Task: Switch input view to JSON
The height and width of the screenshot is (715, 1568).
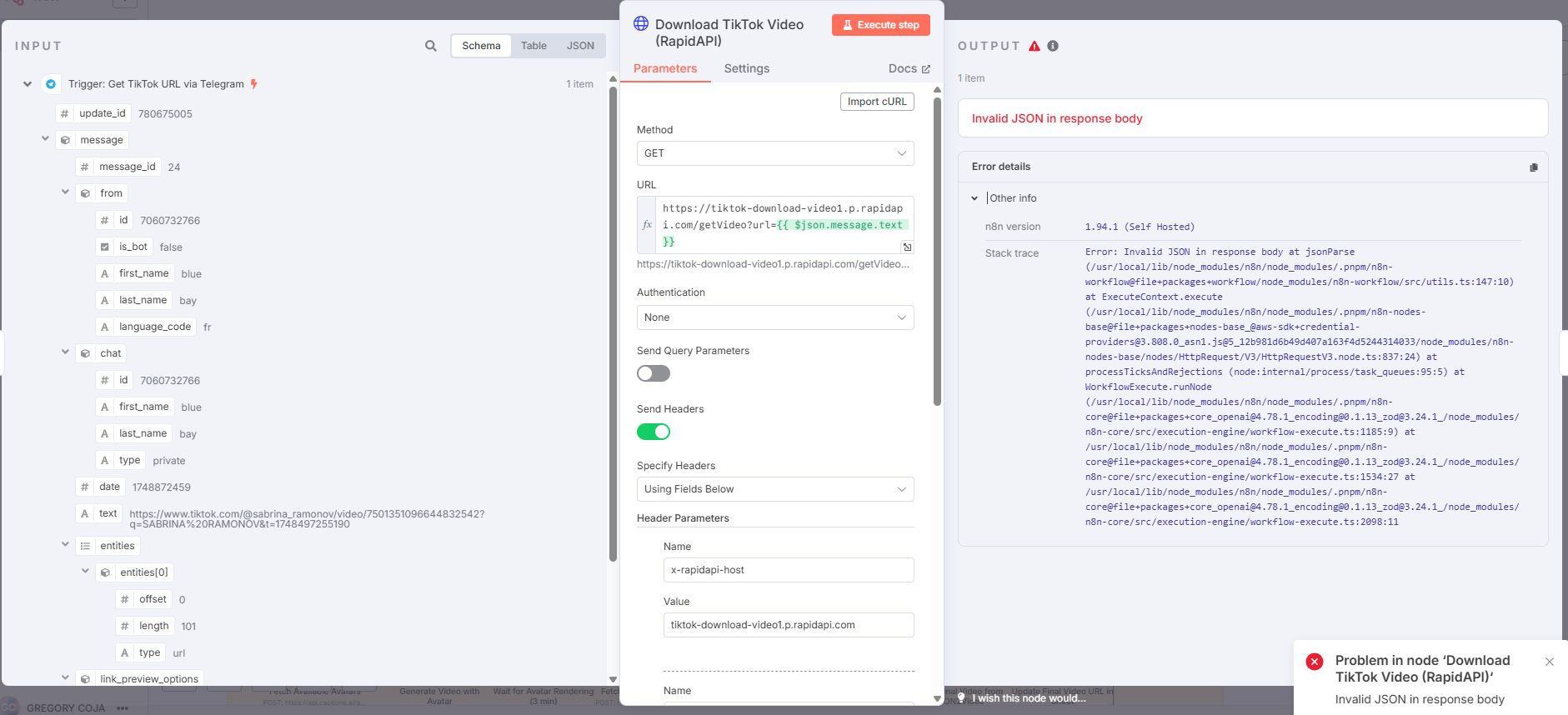Action: [580, 46]
